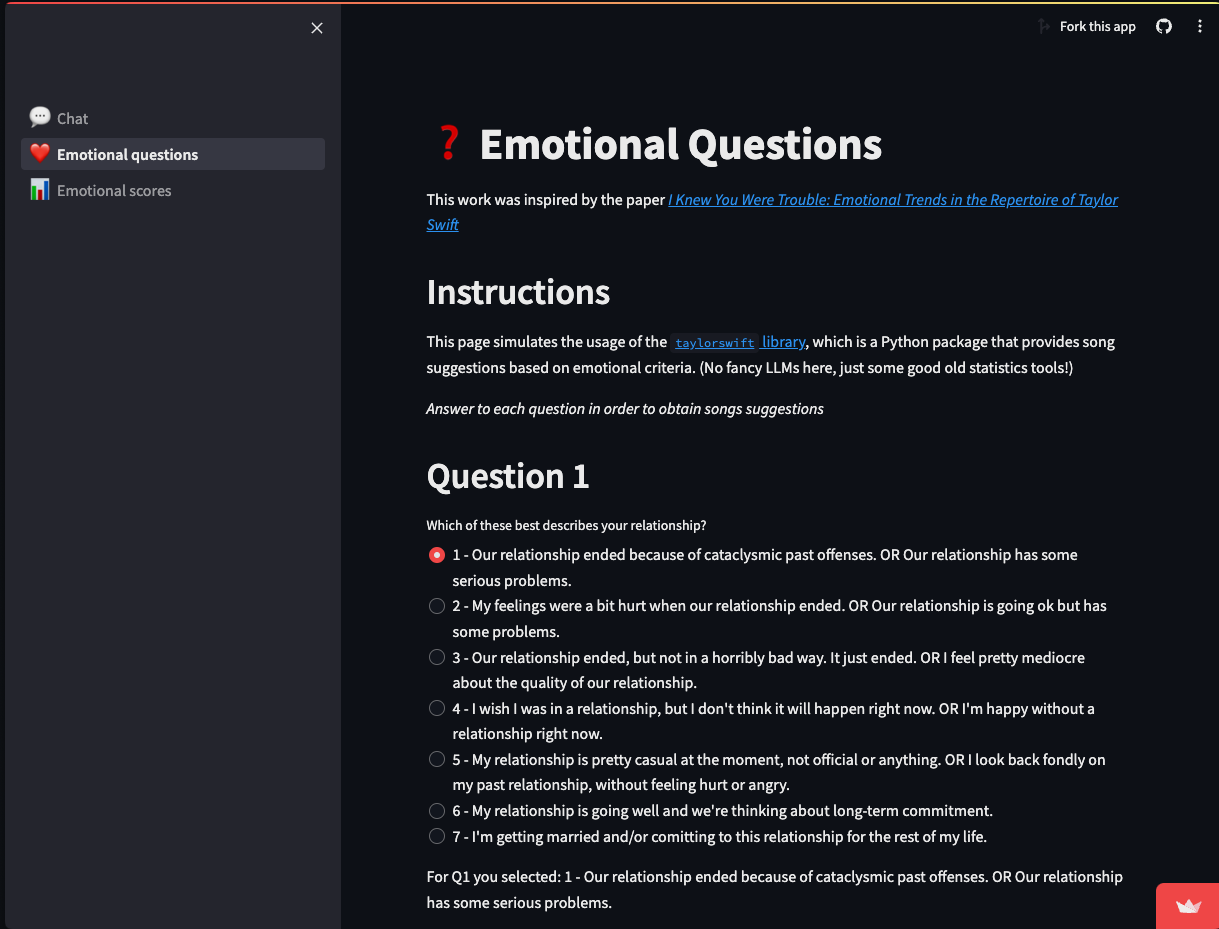The height and width of the screenshot is (929, 1219).
Task: Click the red question mark emoji in title
Action: pos(448,145)
